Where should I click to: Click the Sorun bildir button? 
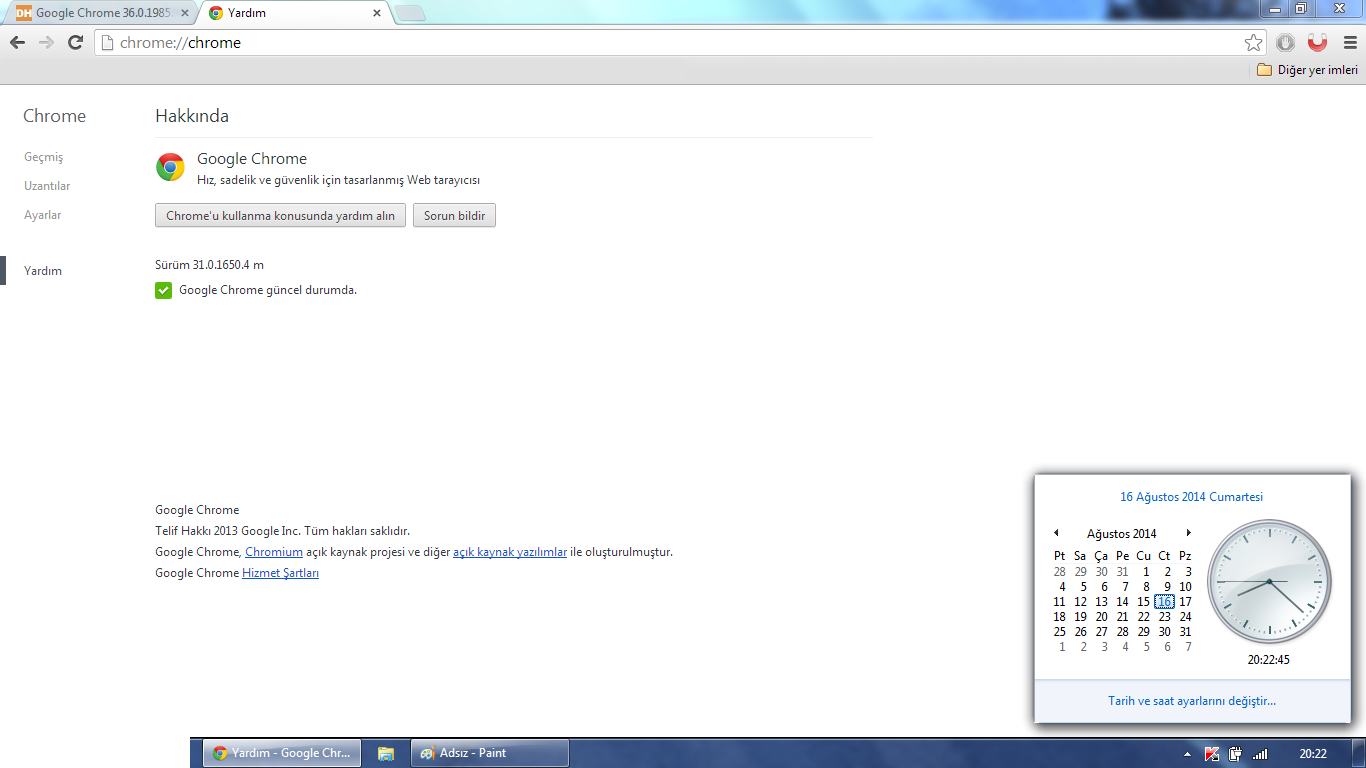454,216
